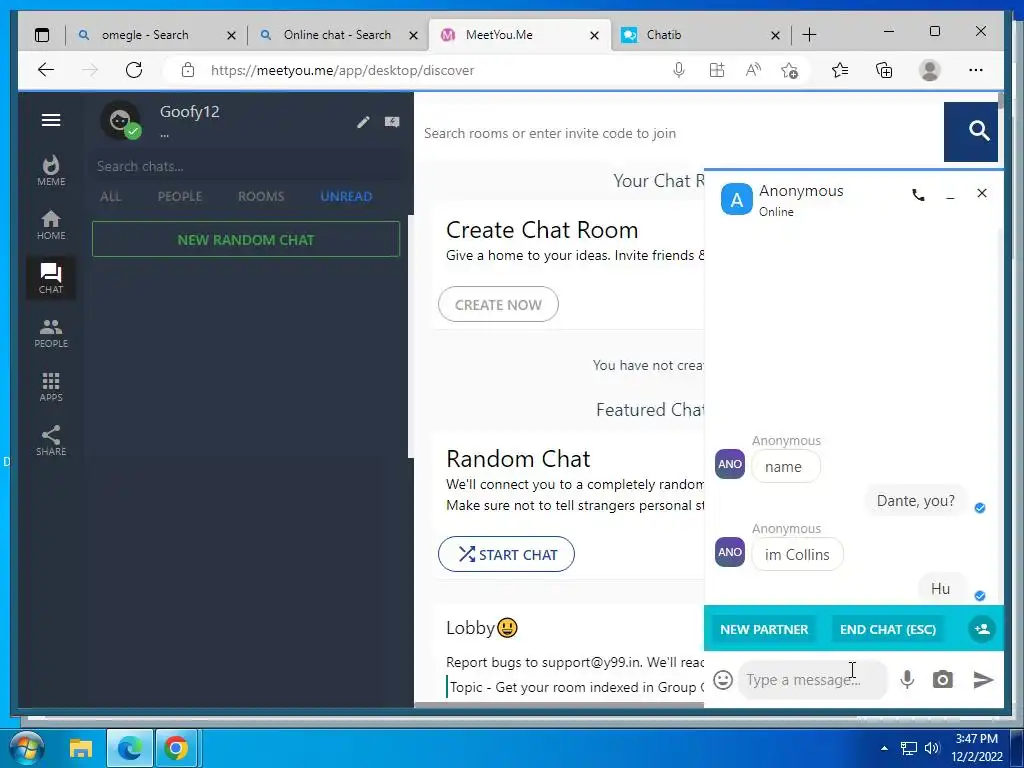Click the message icon next to the pencil

pos(392,122)
